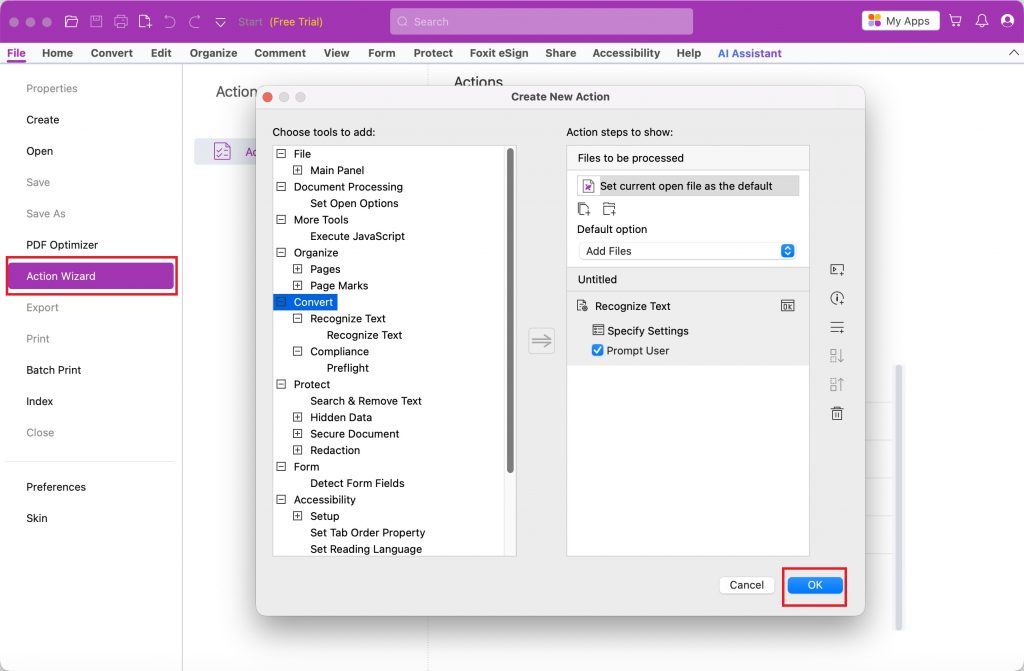Click the move step up icon
1024x671 pixels.
(837, 384)
